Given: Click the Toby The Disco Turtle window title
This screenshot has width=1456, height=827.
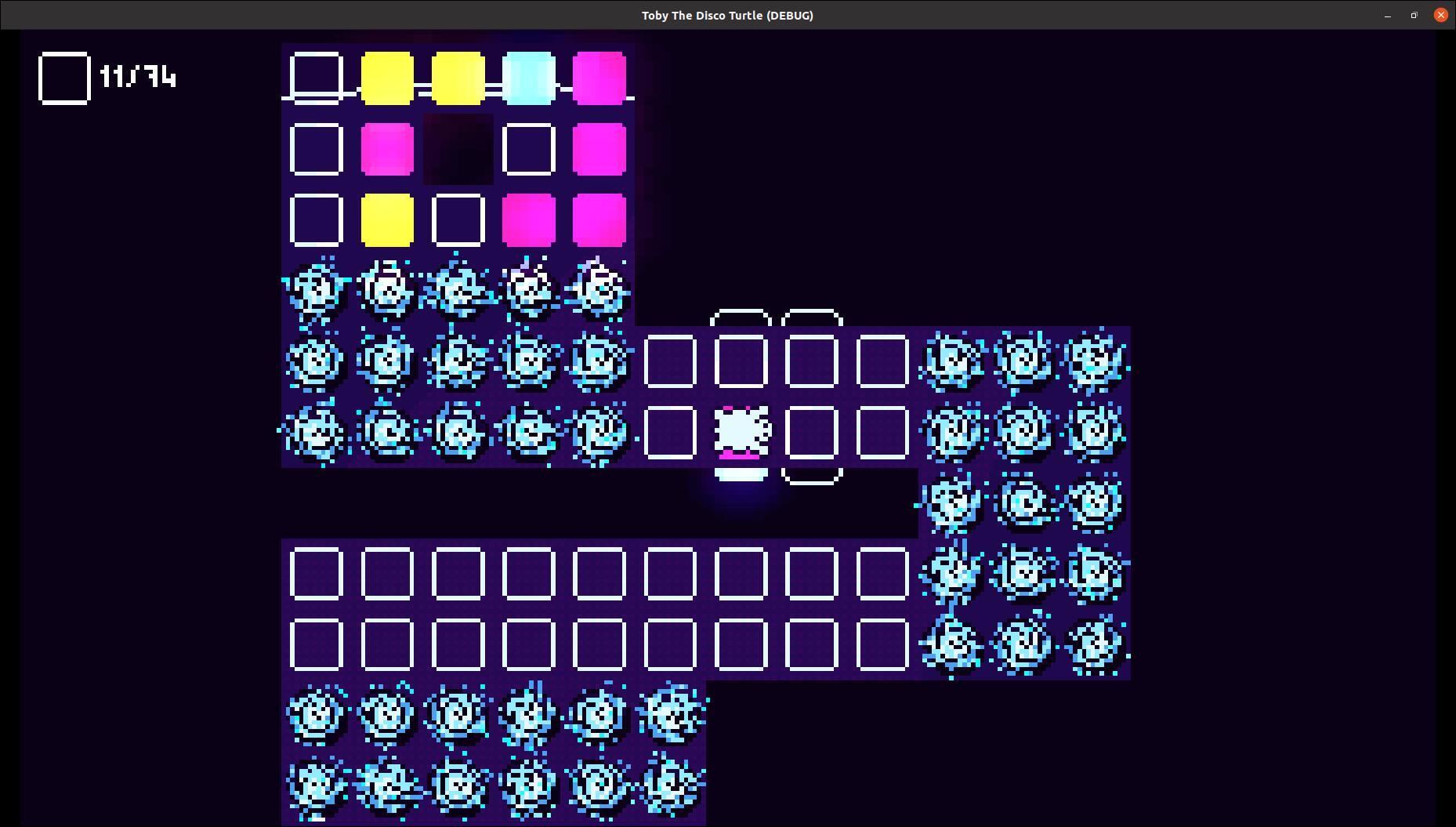Looking at the screenshot, I should tap(727, 16).
